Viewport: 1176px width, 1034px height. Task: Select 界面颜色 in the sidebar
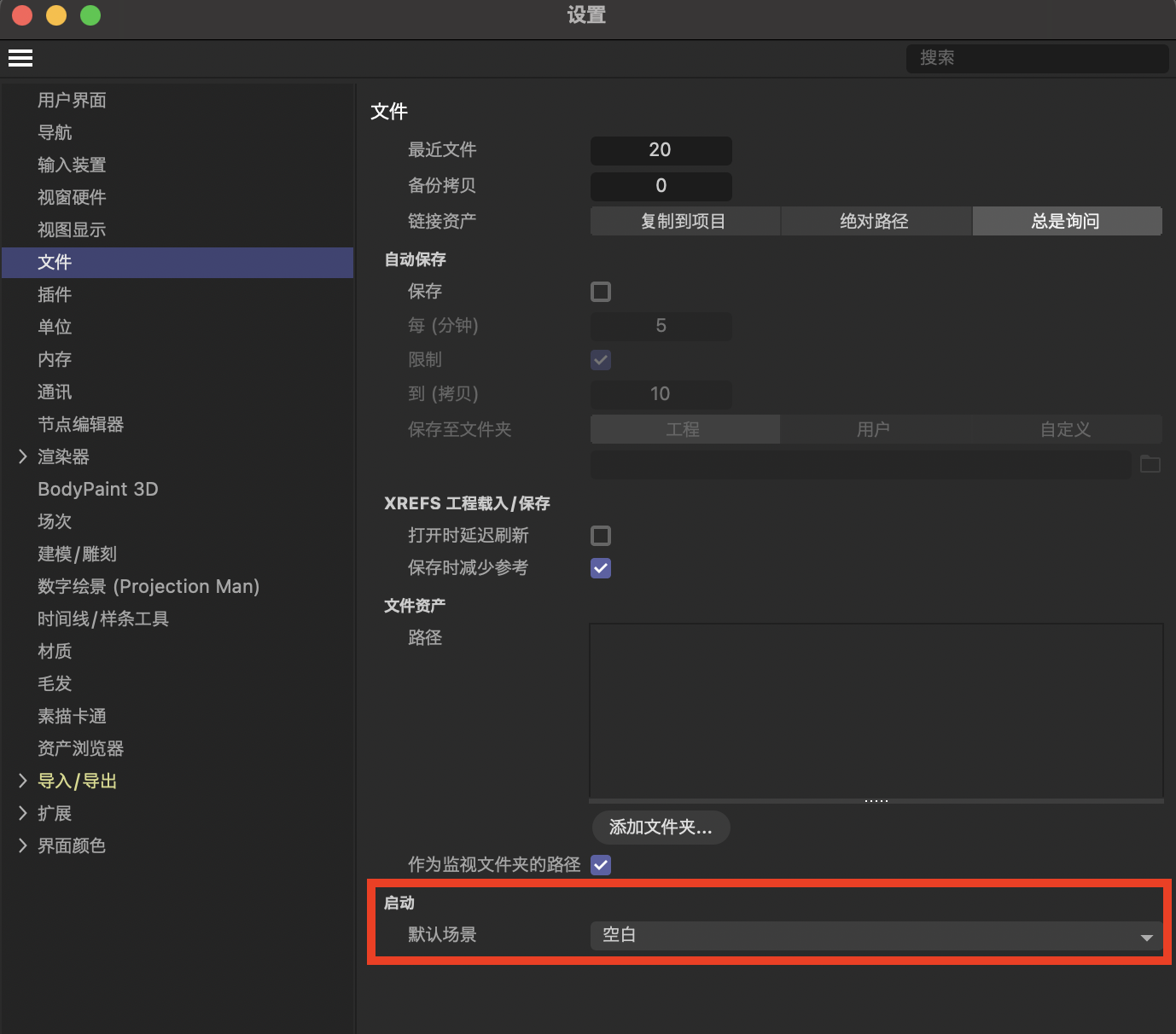(x=72, y=845)
